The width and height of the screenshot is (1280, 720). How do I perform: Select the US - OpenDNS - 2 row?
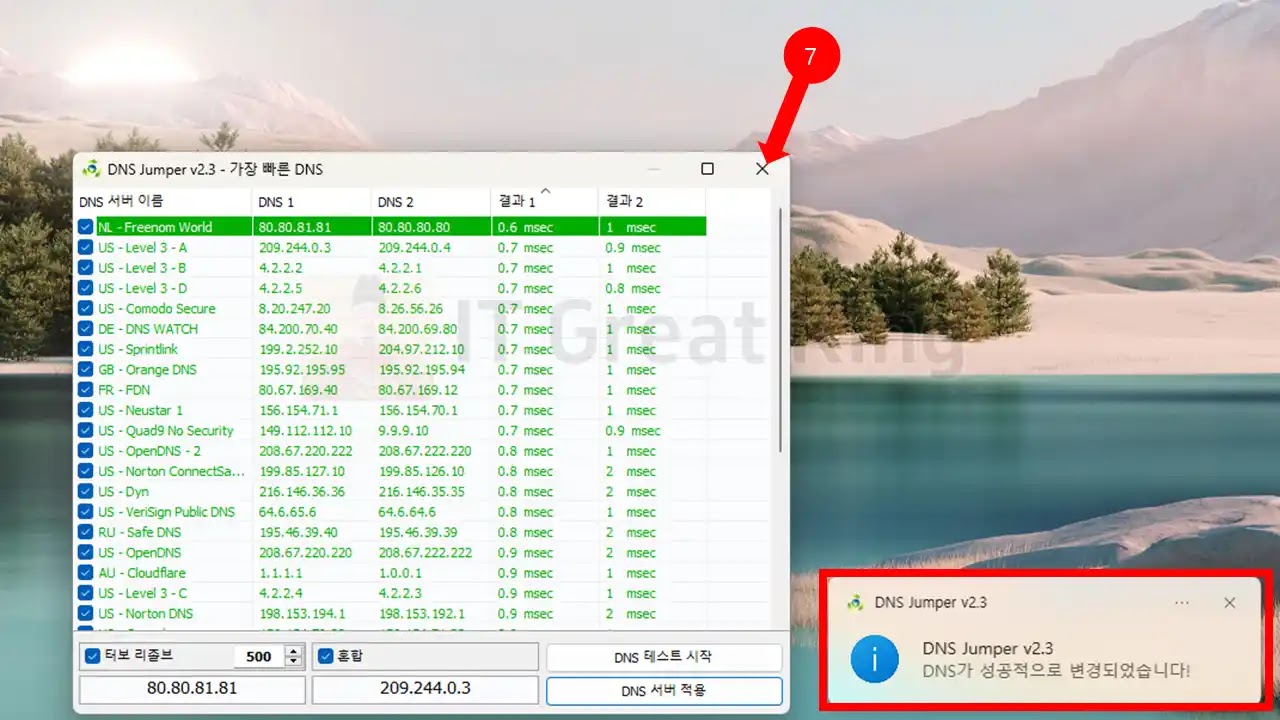tap(391, 451)
